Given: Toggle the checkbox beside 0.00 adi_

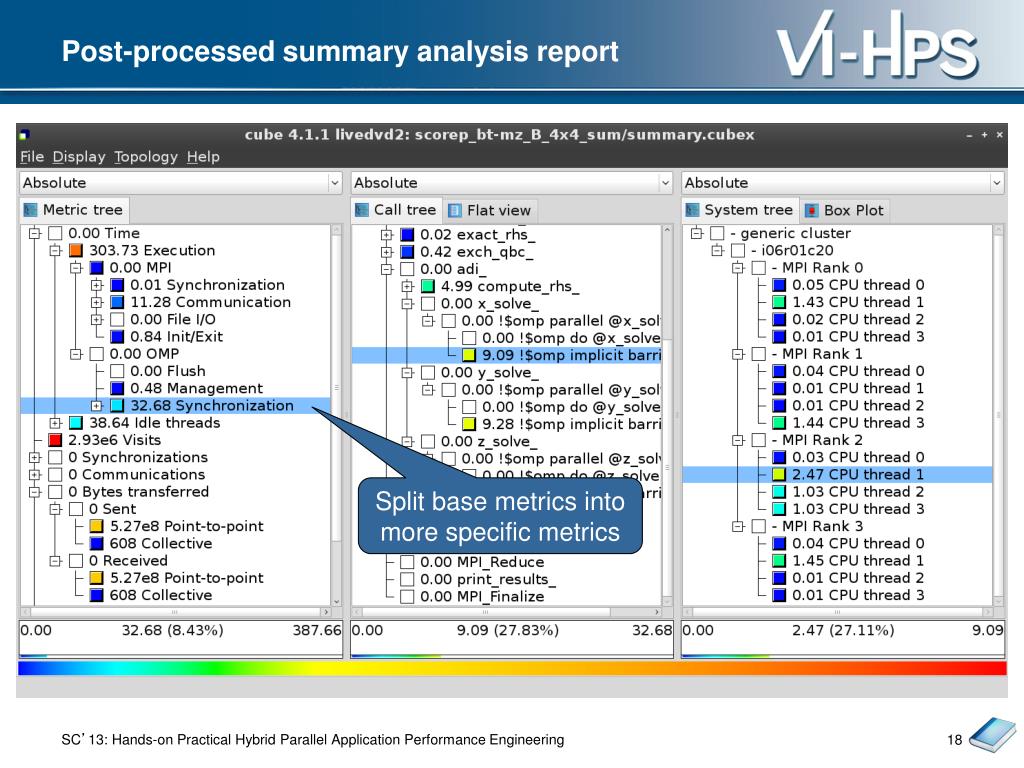Looking at the screenshot, I should click(x=408, y=269).
